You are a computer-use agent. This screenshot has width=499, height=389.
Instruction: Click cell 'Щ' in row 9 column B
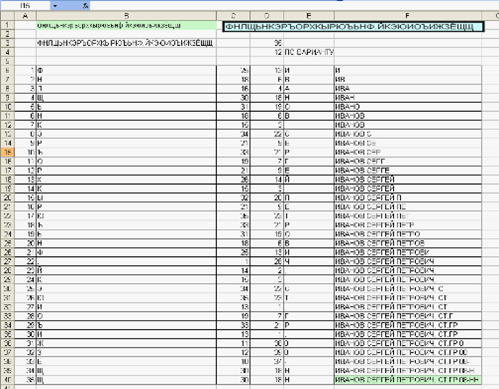[x=126, y=98]
